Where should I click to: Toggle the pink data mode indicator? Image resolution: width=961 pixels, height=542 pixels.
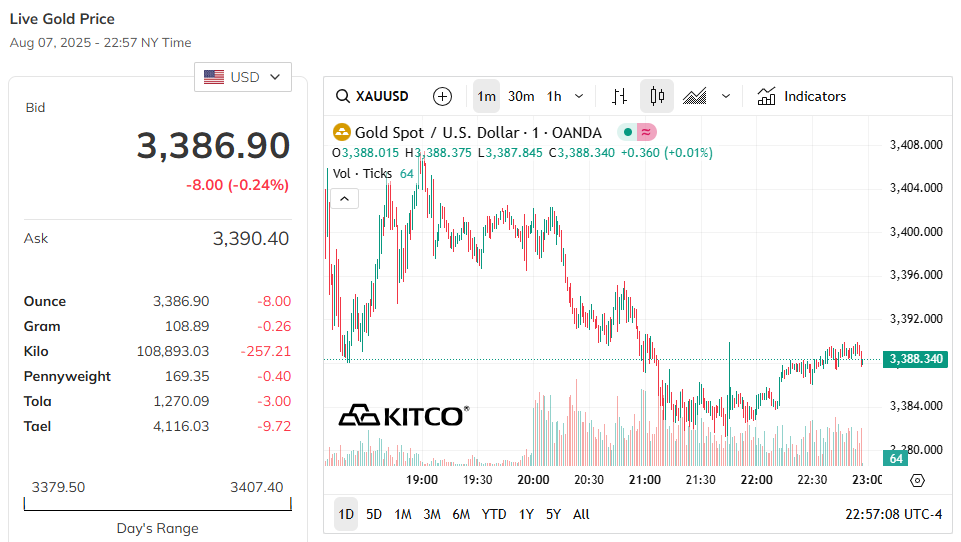point(646,132)
